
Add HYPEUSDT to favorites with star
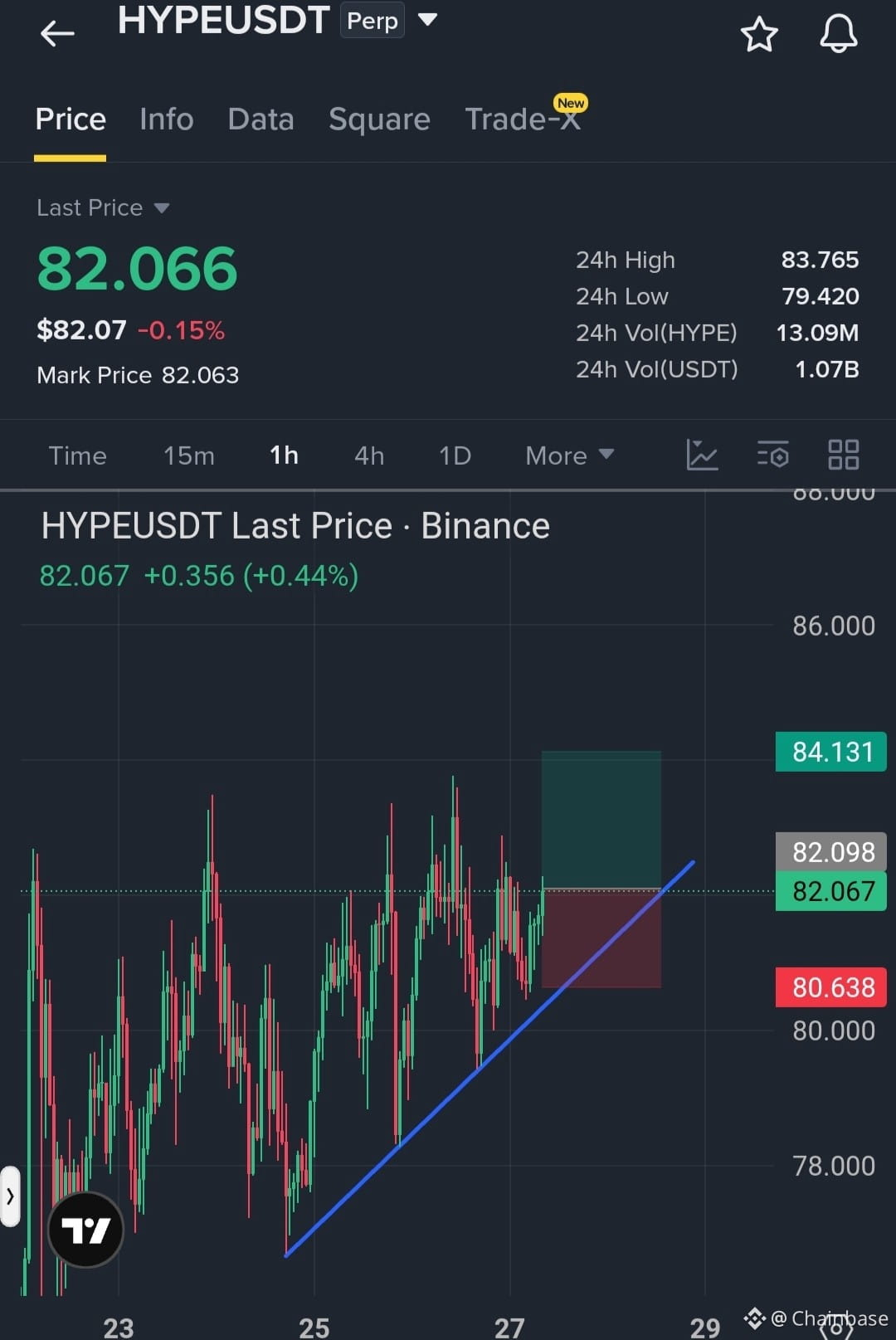click(758, 35)
